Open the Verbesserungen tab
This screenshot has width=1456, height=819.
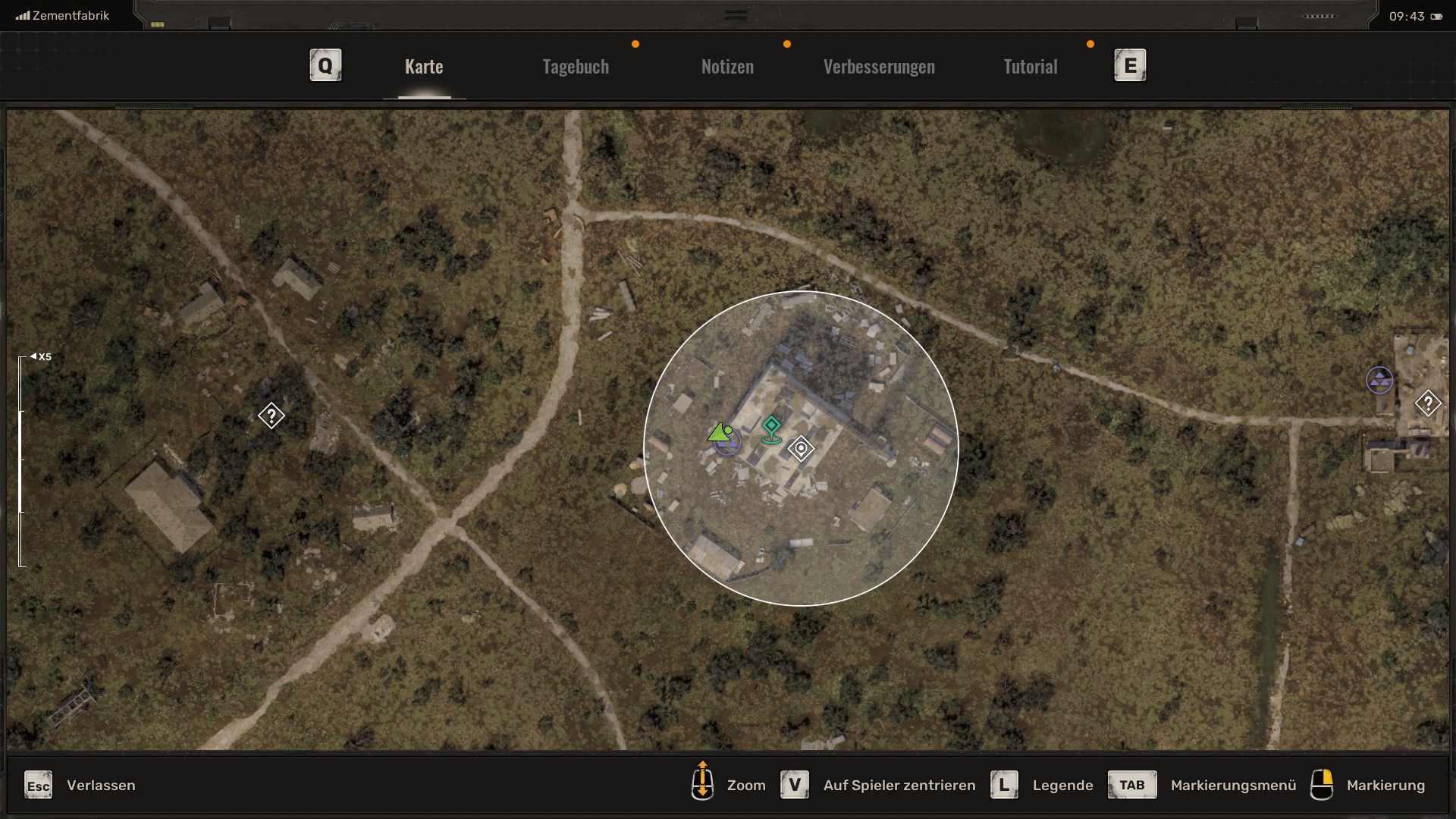[x=879, y=67]
